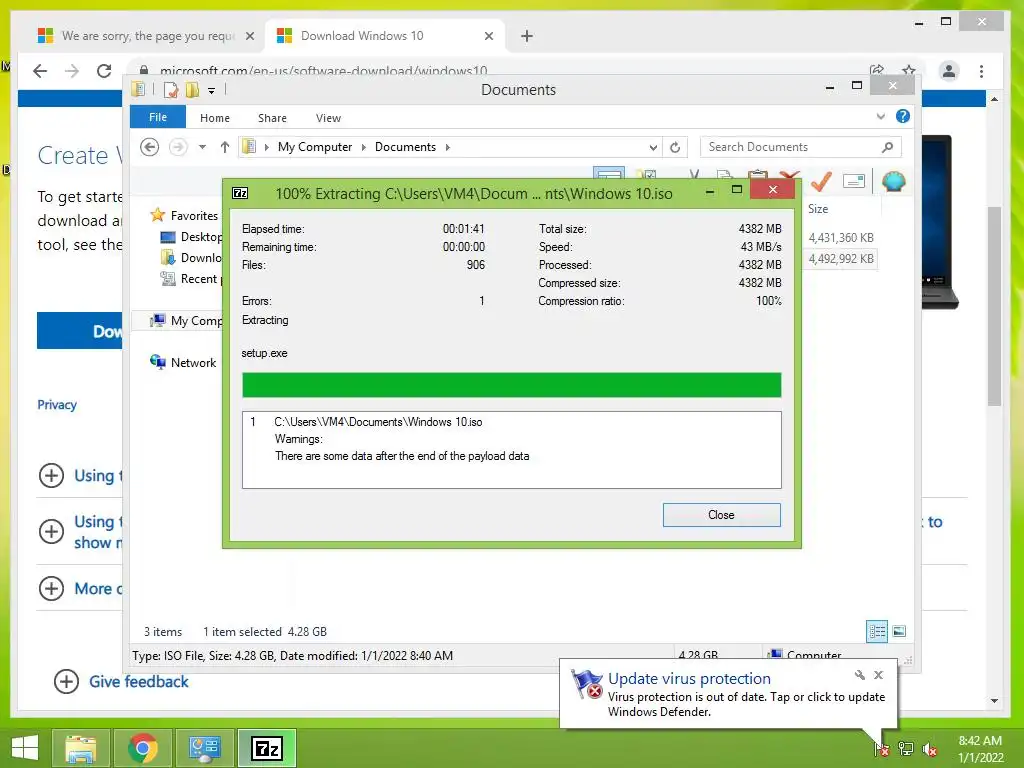Click the Explorer help question mark icon

click(903, 116)
